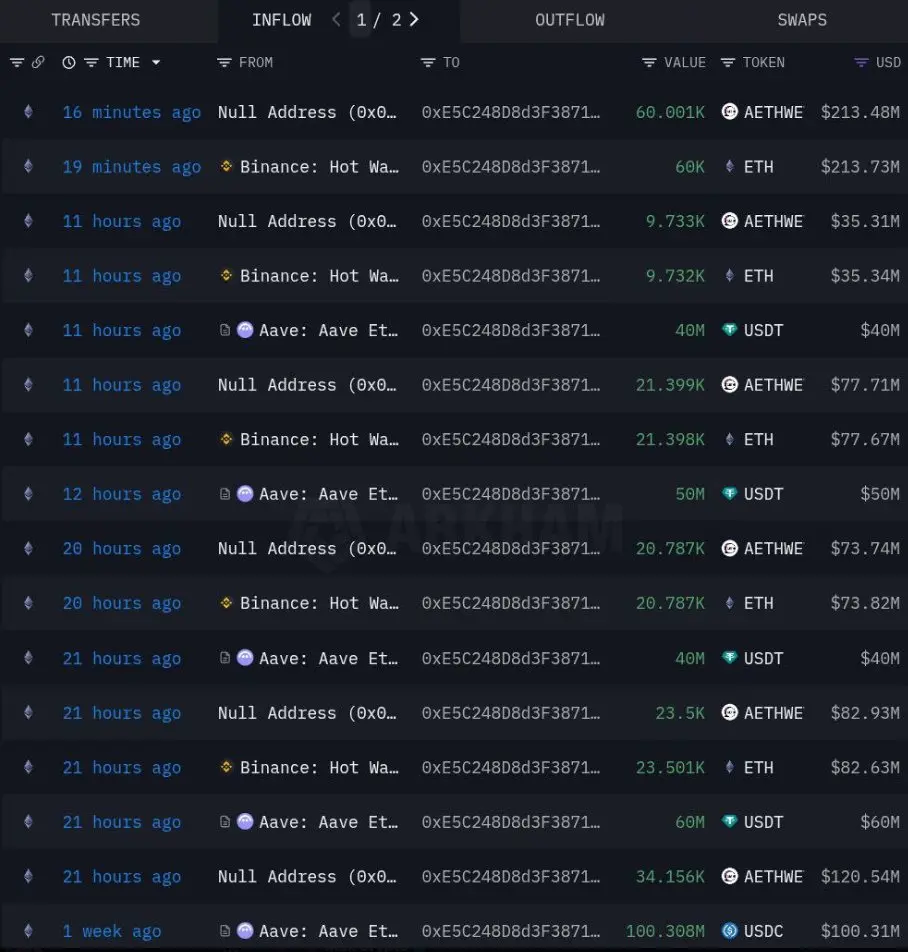The height and width of the screenshot is (952, 908).
Task: Click ETH token icon in 23.501K row
Action: [x=730, y=767]
